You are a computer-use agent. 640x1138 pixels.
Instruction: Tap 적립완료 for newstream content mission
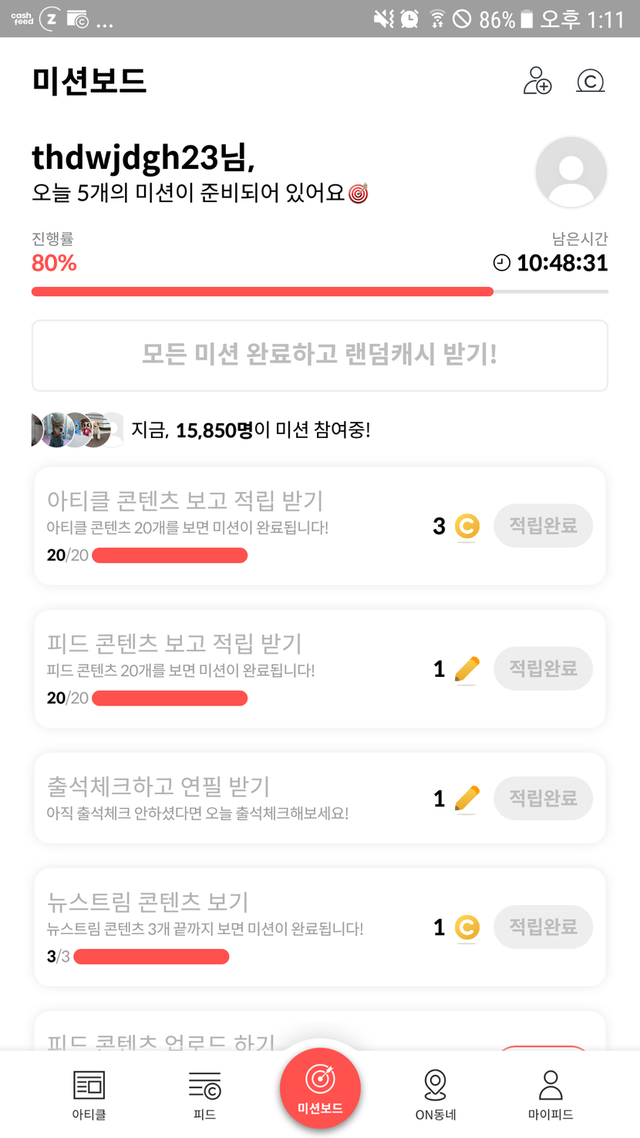click(543, 927)
